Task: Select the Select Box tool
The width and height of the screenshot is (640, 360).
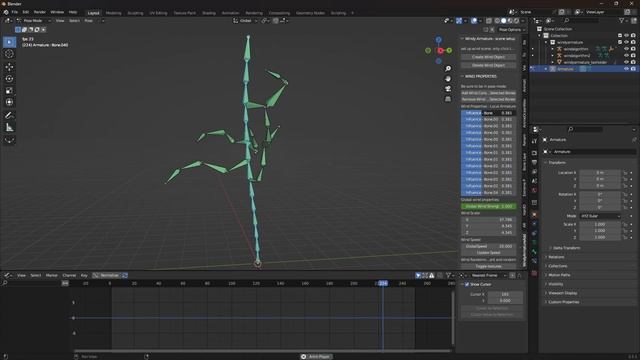Action: tap(9, 42)
